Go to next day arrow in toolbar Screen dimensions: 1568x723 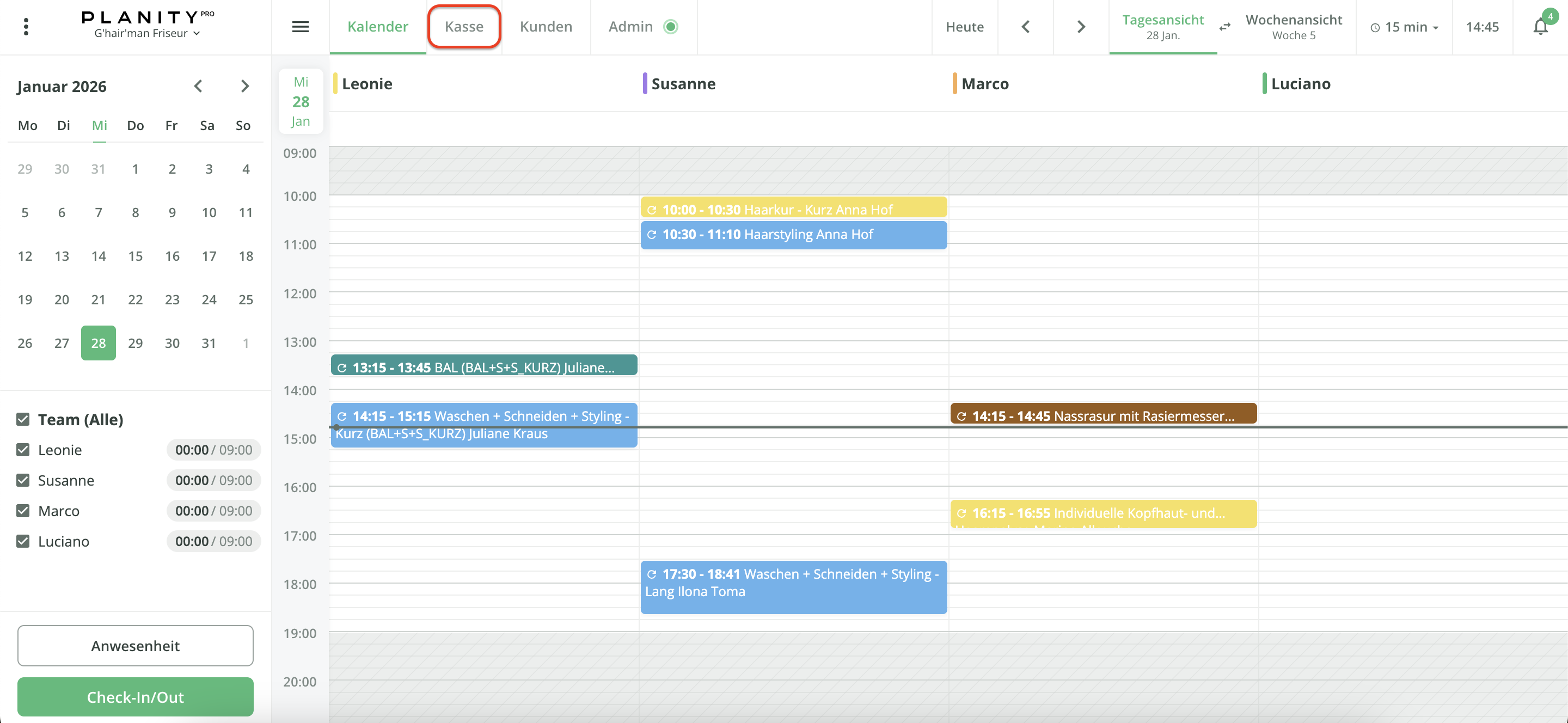click(1081, 27)
